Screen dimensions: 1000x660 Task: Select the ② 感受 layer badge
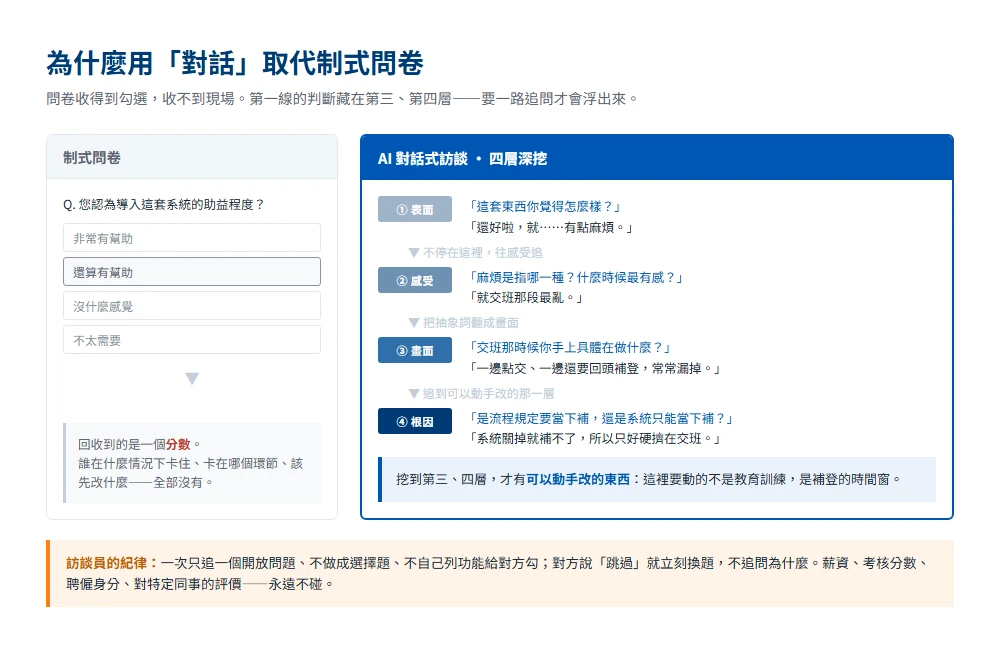415,280
